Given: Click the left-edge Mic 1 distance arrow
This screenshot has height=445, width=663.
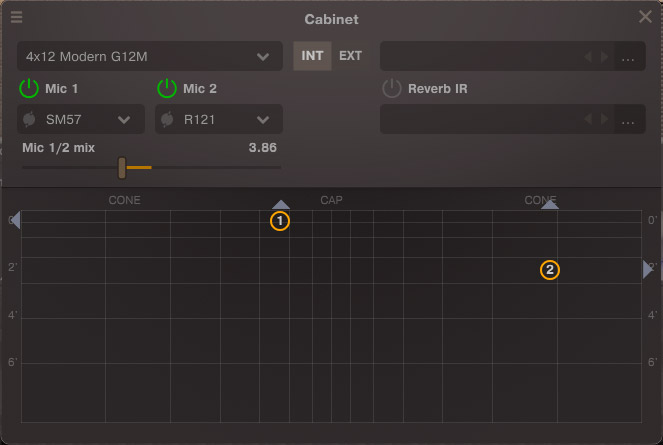Looking at the screenshot, I should [15, 220].
